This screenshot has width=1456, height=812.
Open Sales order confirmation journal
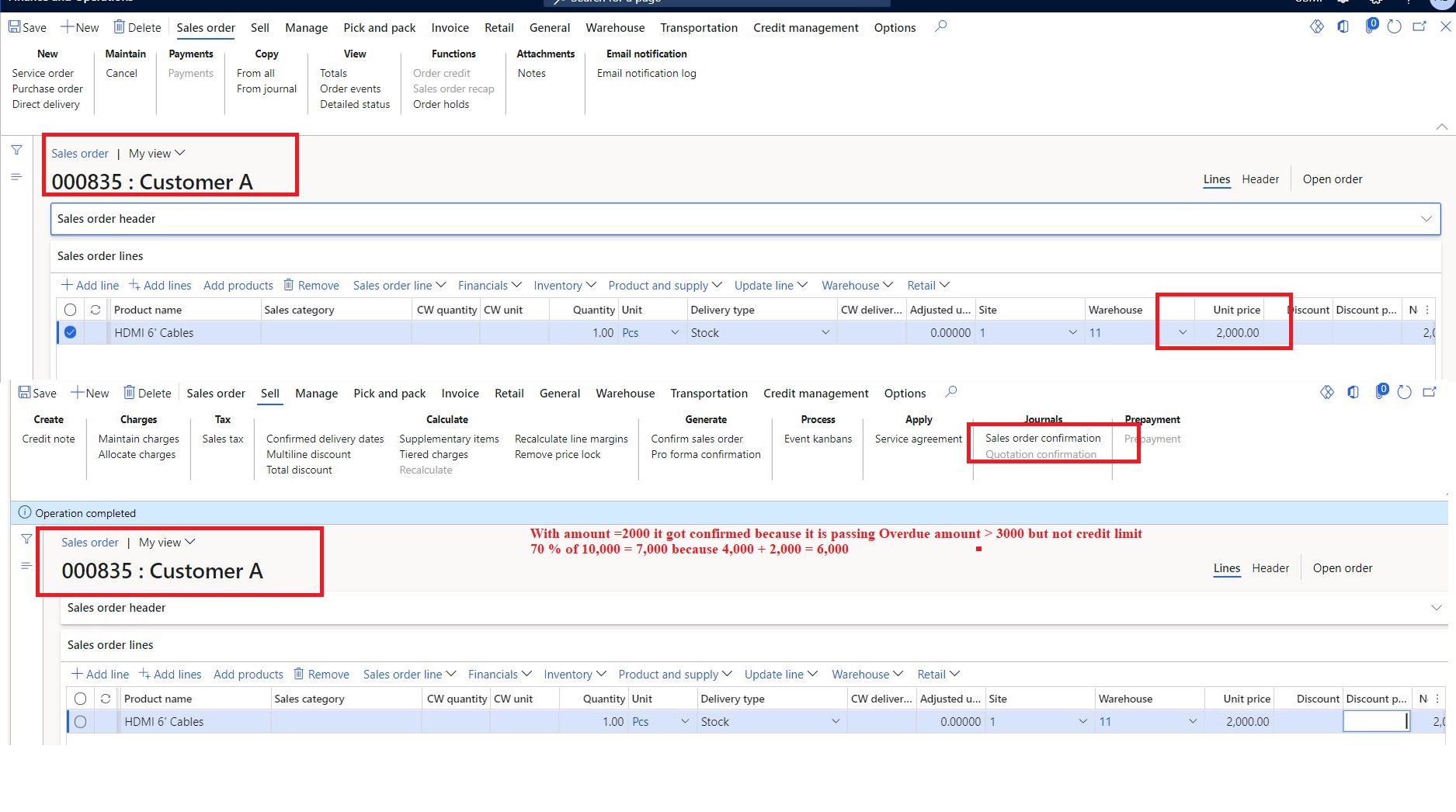pos(1041,438)
